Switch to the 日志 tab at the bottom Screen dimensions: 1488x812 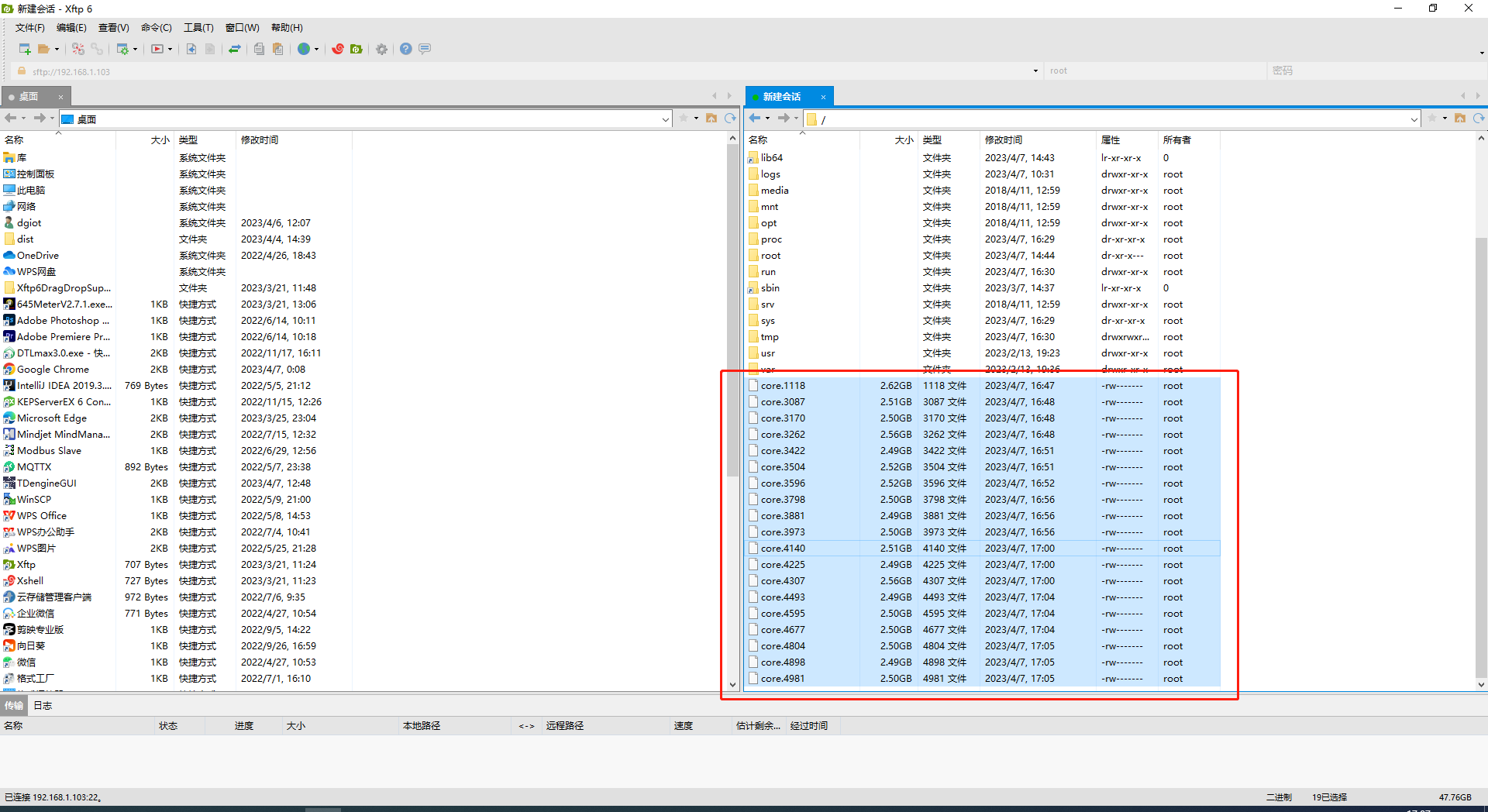pos(43,705)
